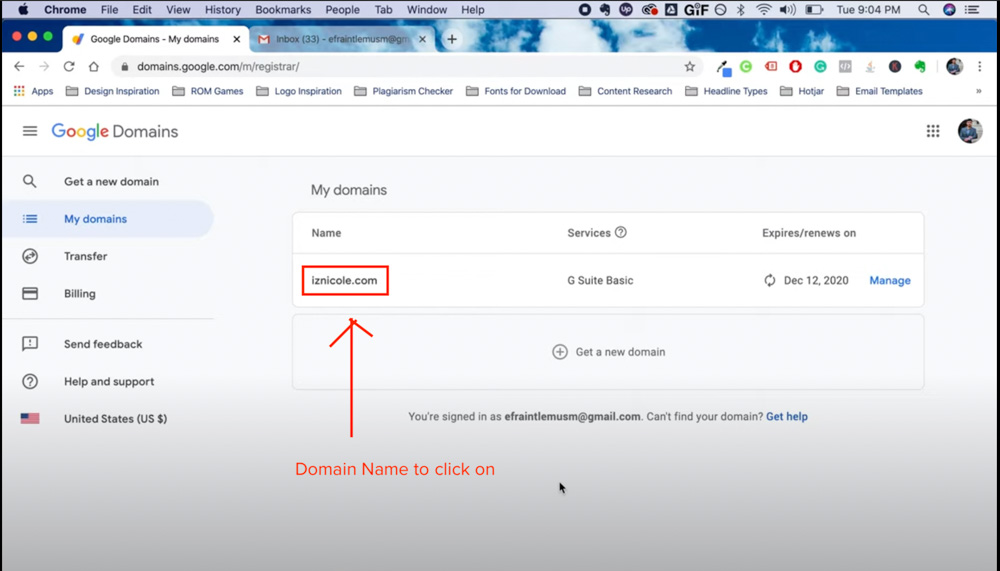Open the Headline Types bookmark folder
Viewport: 1000px width, 571px height.
click(x=726, y=91)
